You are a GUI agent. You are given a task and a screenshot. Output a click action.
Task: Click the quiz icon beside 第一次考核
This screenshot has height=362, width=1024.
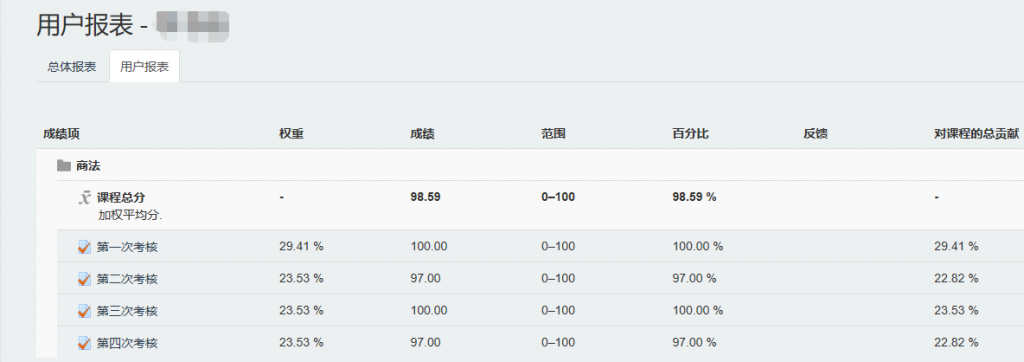[x=84, y=247]
